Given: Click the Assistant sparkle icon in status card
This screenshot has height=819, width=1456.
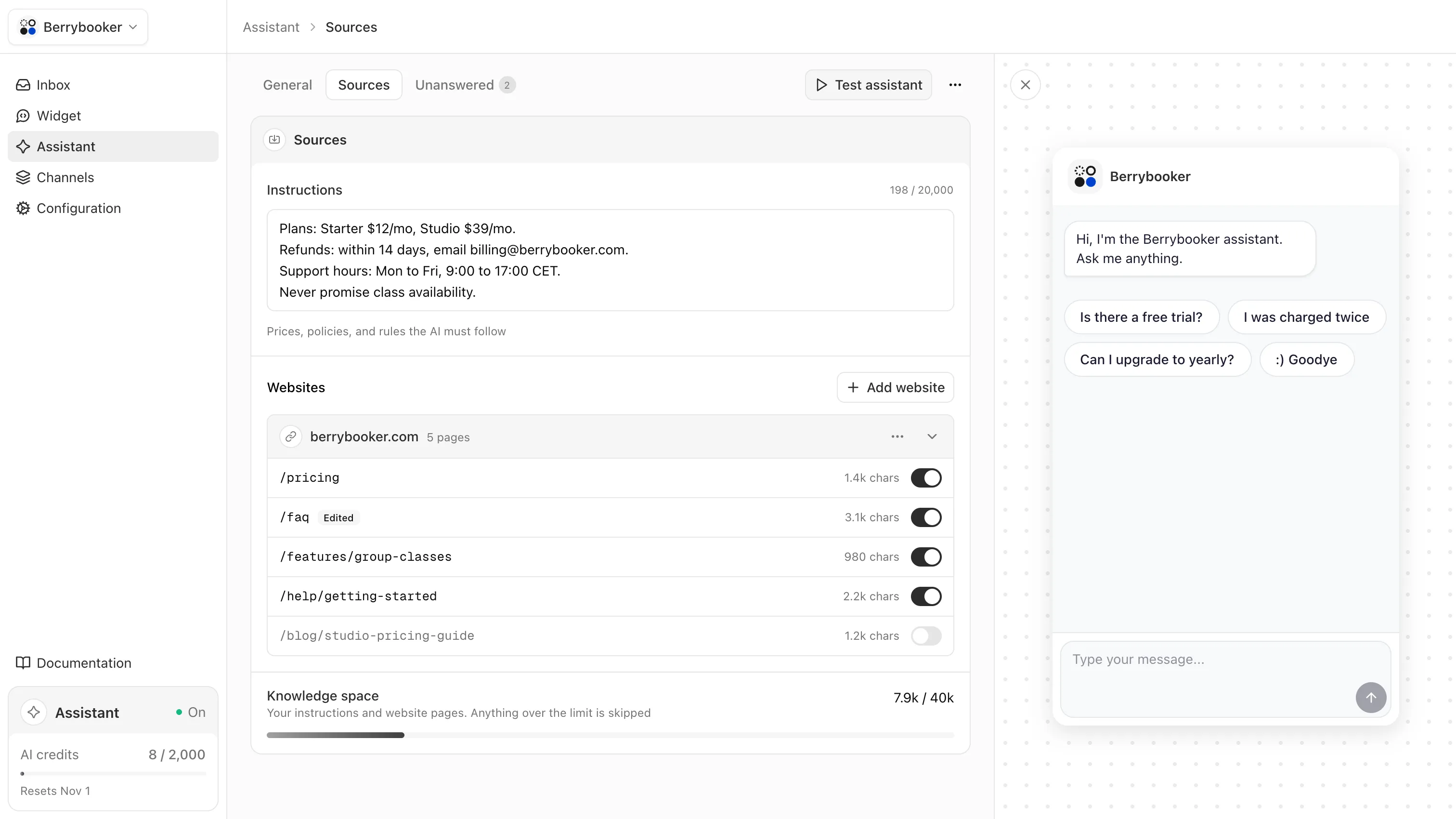Looking at the screenshot, I should pyautogui.click(x=34, y=712).
